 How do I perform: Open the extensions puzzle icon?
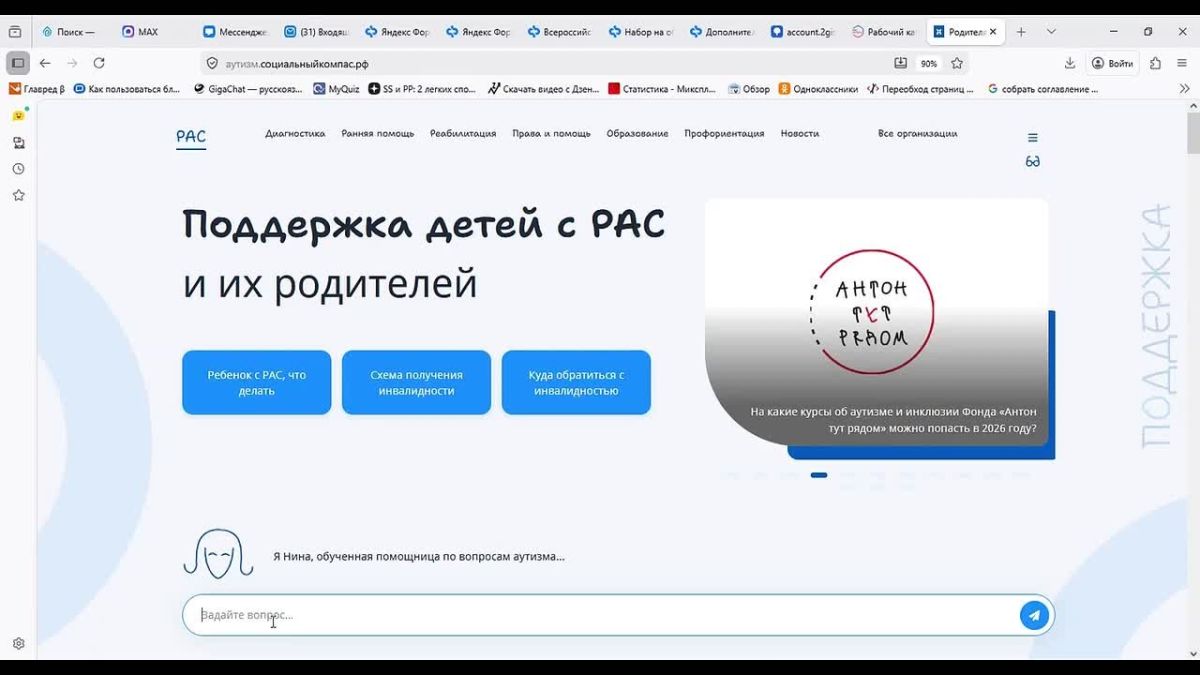tap(1156, 63)
